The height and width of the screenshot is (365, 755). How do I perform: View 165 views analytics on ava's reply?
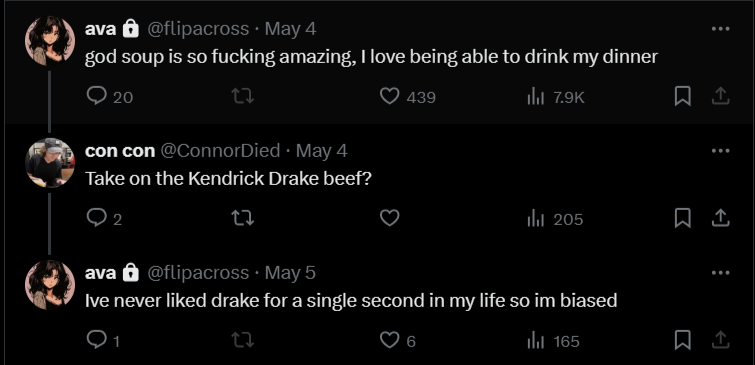(x=553, y=341)
